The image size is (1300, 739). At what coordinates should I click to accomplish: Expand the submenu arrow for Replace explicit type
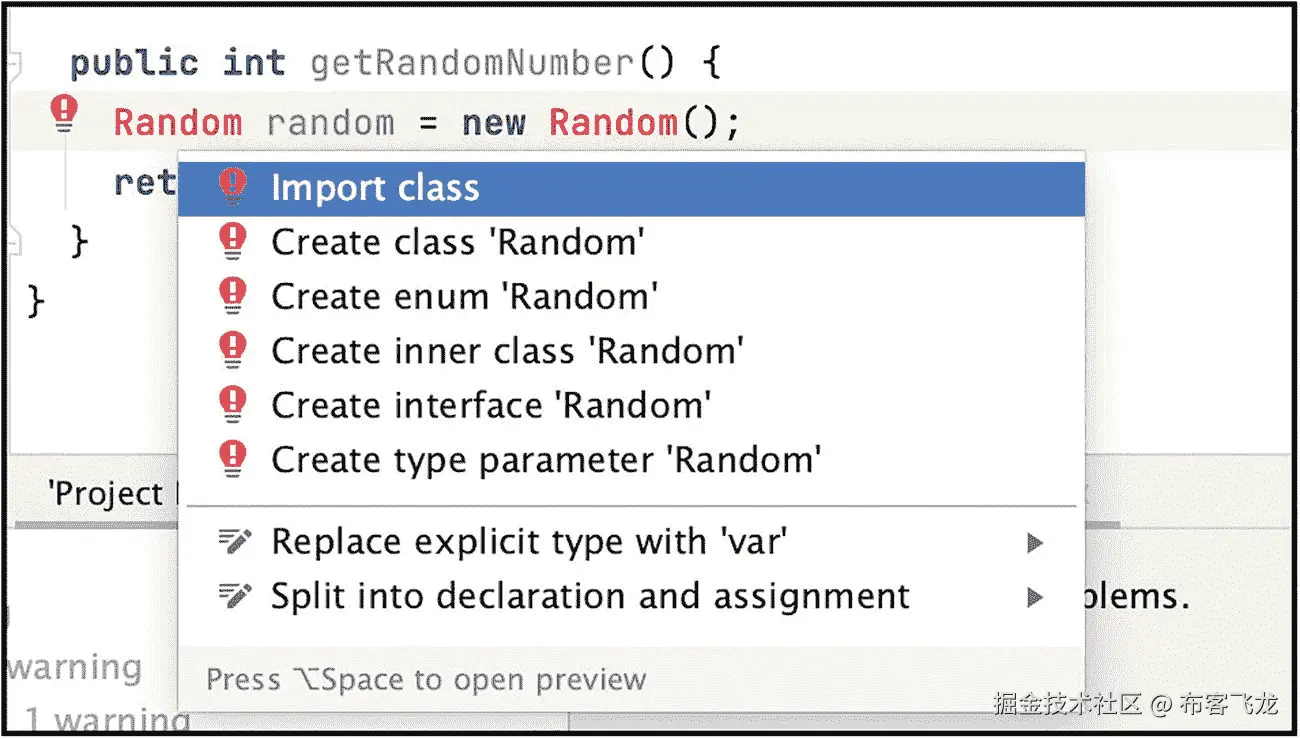pos(1035,543)
